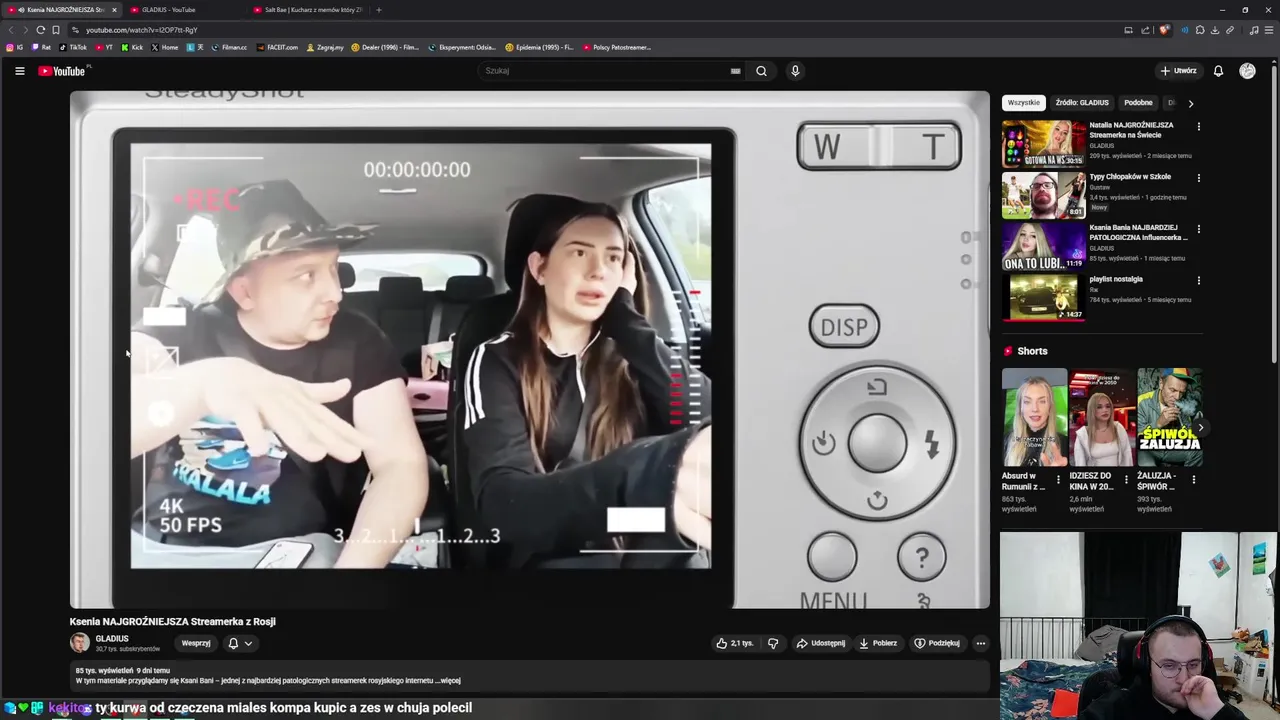Viewport: 1280px width, 720px height.
Task: Open Natalia NAJGŁUPSZA Streamerka video thumbnail
Action: pyautogui.click(x=1043, y=144)
